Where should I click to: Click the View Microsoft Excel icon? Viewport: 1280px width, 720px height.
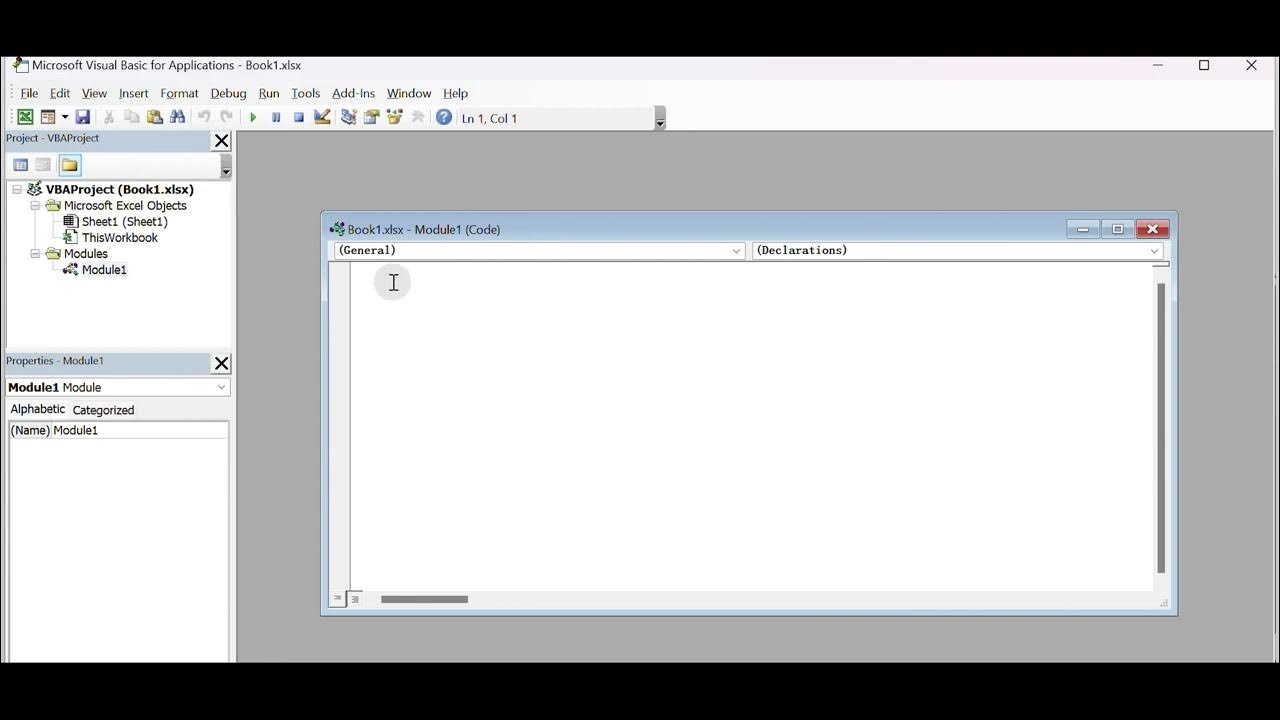click(x=25, y=117)
